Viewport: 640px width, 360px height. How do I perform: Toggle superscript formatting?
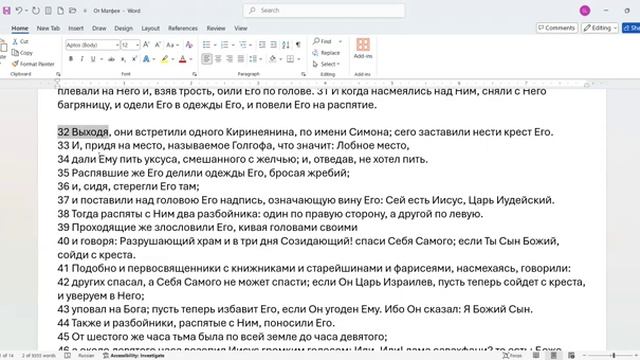click(x=134, y=59)
